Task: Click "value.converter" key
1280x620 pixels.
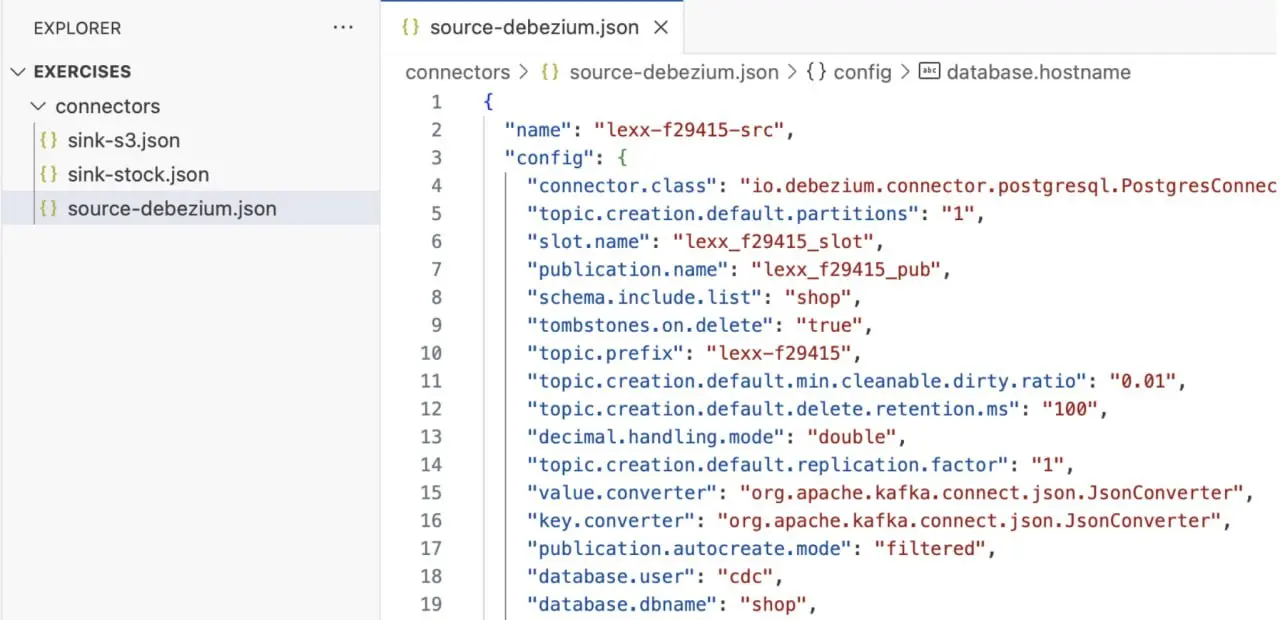Action: [622, 493]
